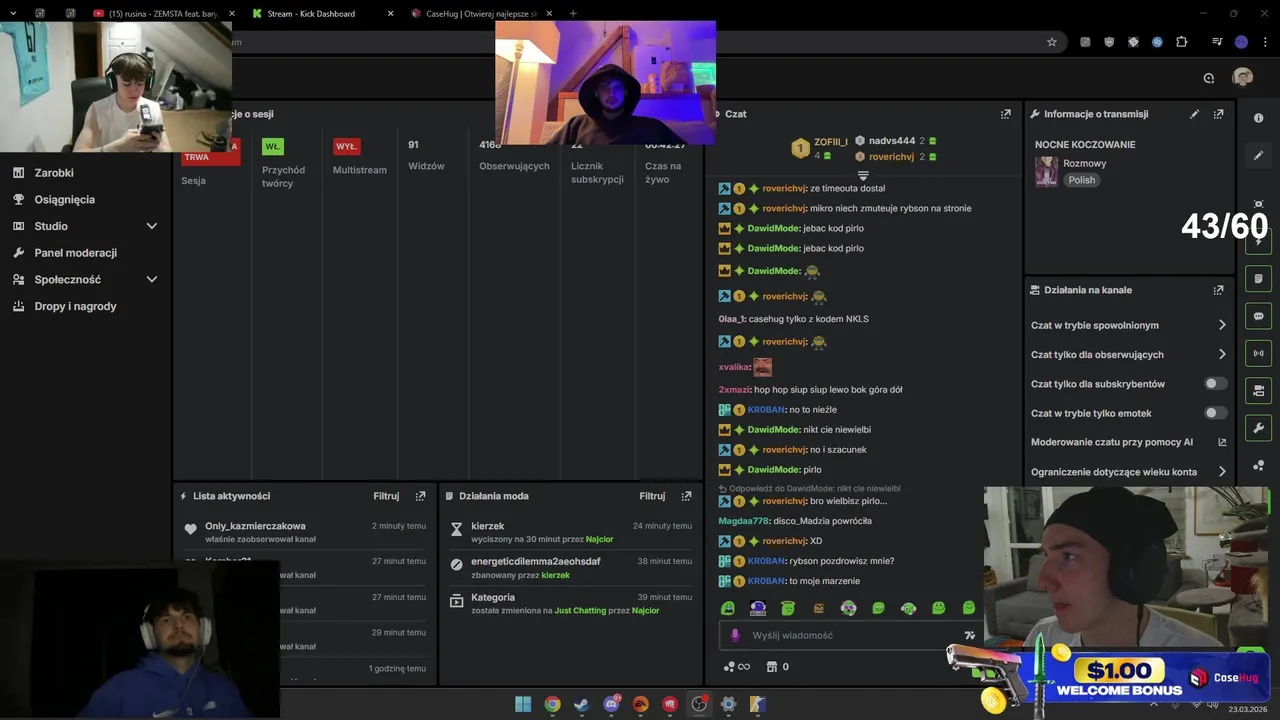Click the icon left of profile avatar

pyautogui.click(x=1209, y=78)
